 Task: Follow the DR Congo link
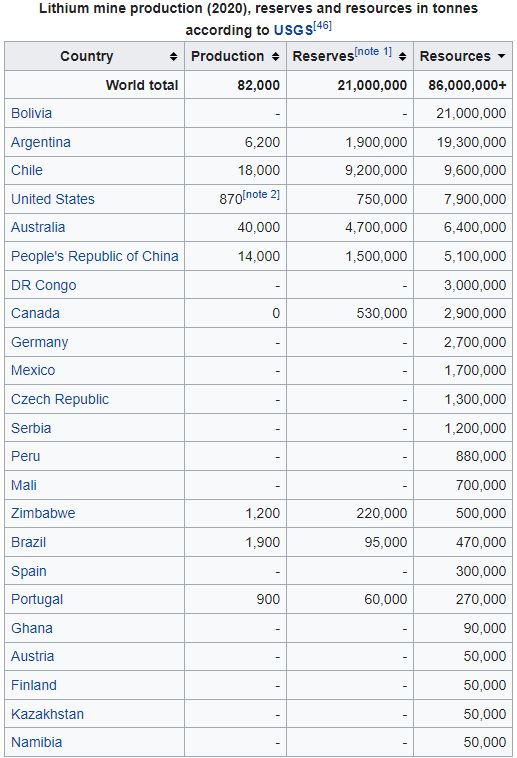44,285
